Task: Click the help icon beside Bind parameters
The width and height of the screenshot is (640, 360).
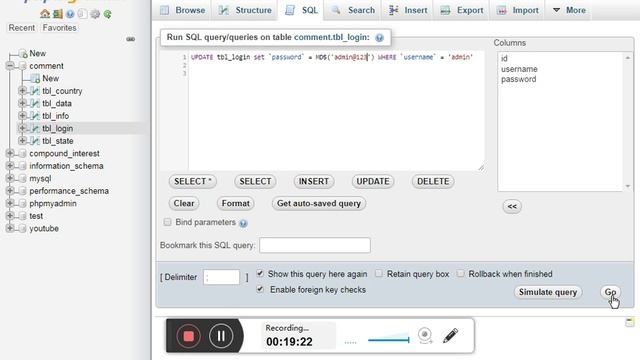Action: (243, 223)
